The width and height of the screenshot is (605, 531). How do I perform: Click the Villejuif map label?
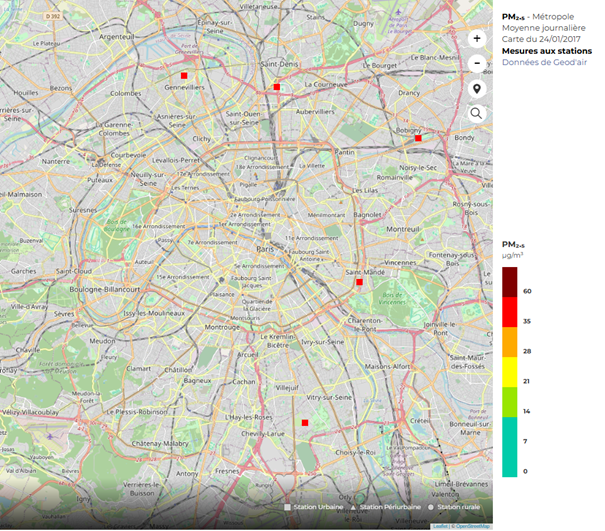(287, 388)
